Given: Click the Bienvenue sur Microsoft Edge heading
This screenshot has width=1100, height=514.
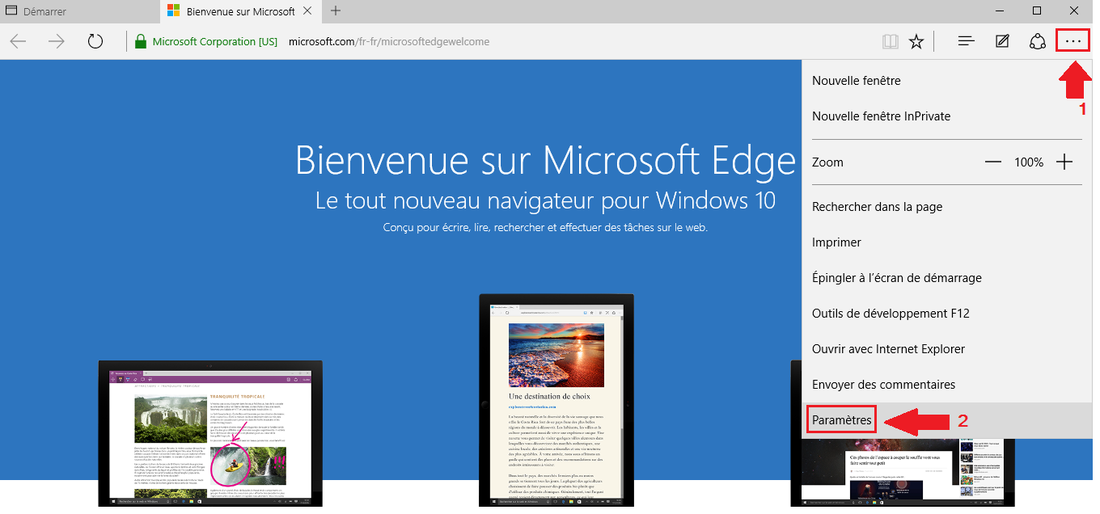Looking at the screenshot, I should pos(546,159).
